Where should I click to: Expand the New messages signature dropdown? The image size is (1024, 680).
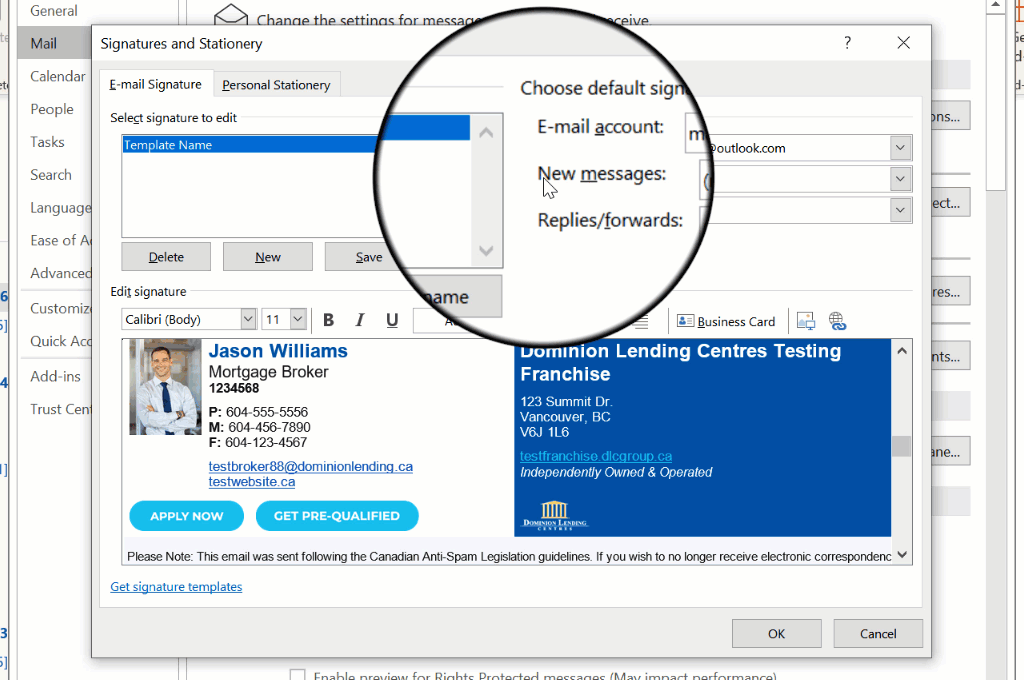900,179
